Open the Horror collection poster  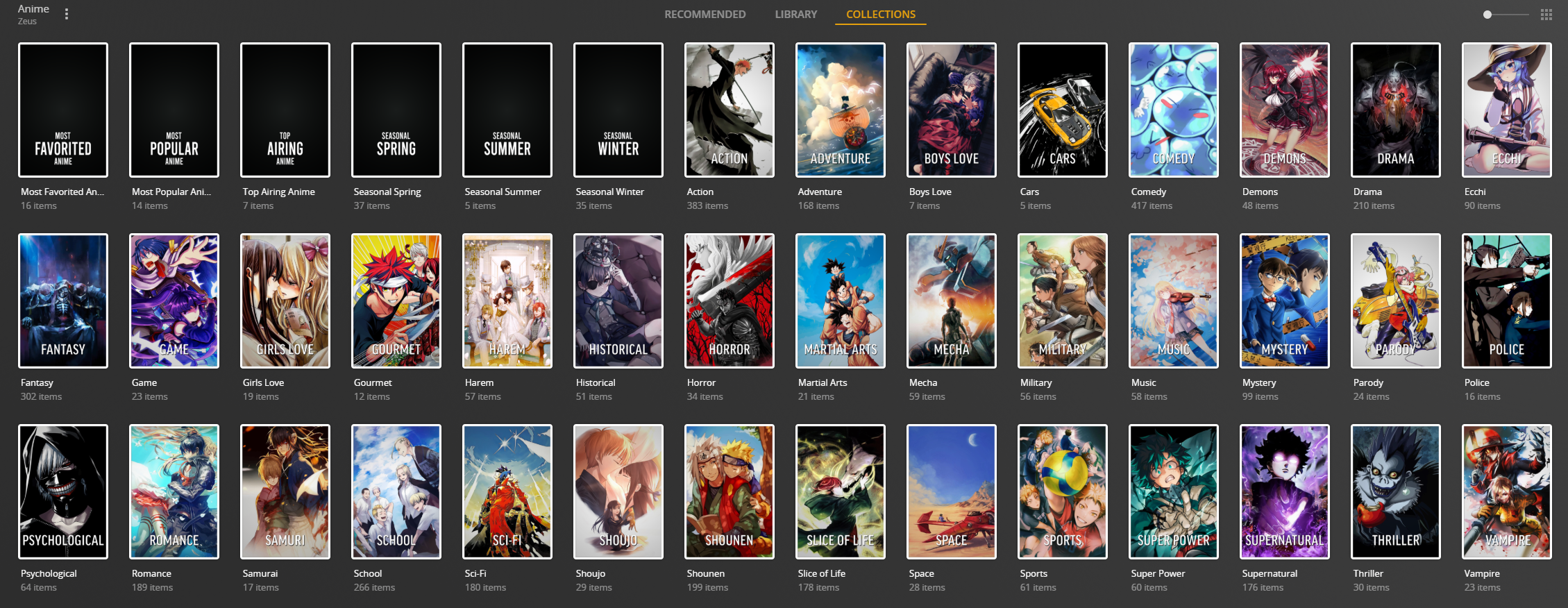coord(730,301)
